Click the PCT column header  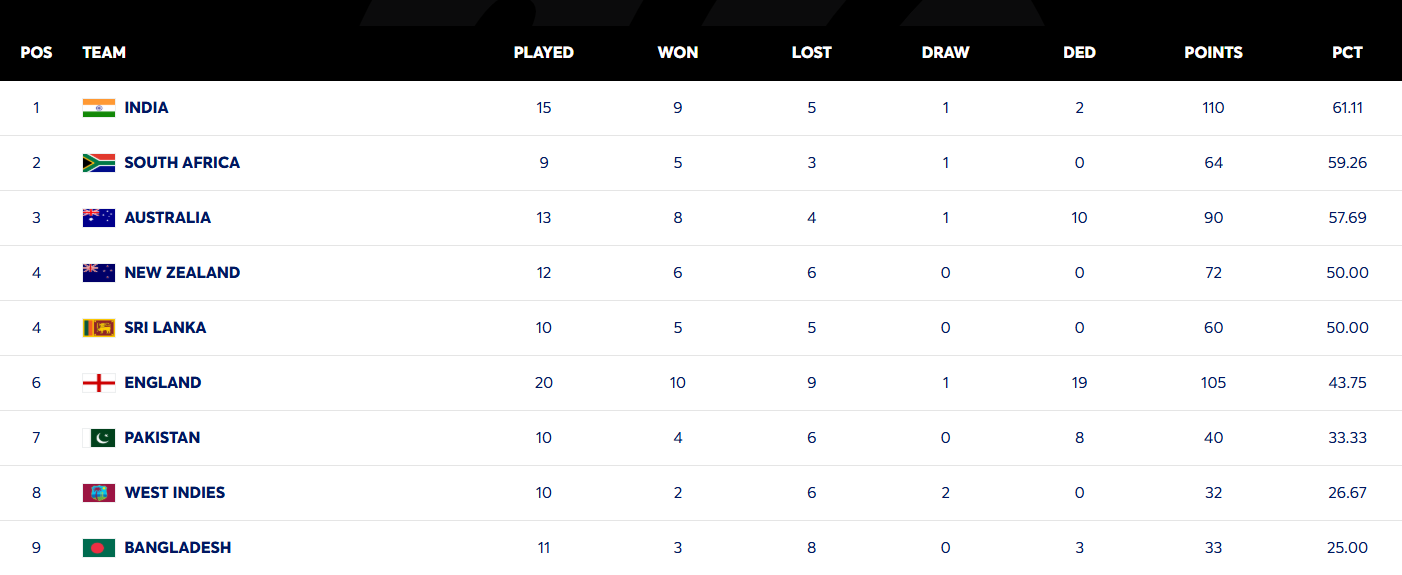1347,53
